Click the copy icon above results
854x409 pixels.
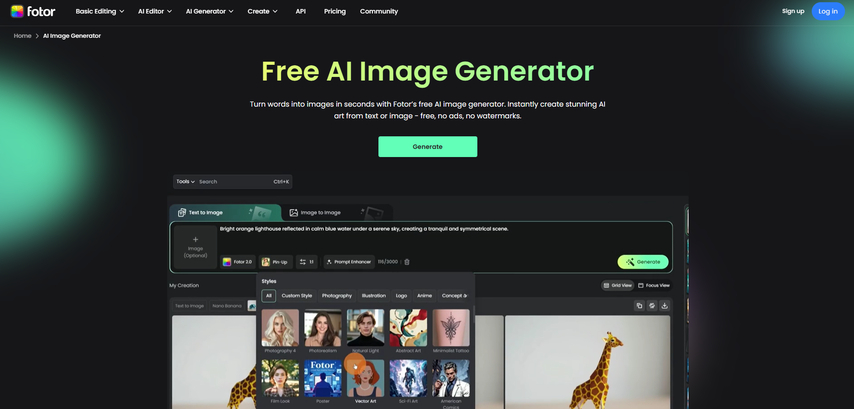pos(639,306)
